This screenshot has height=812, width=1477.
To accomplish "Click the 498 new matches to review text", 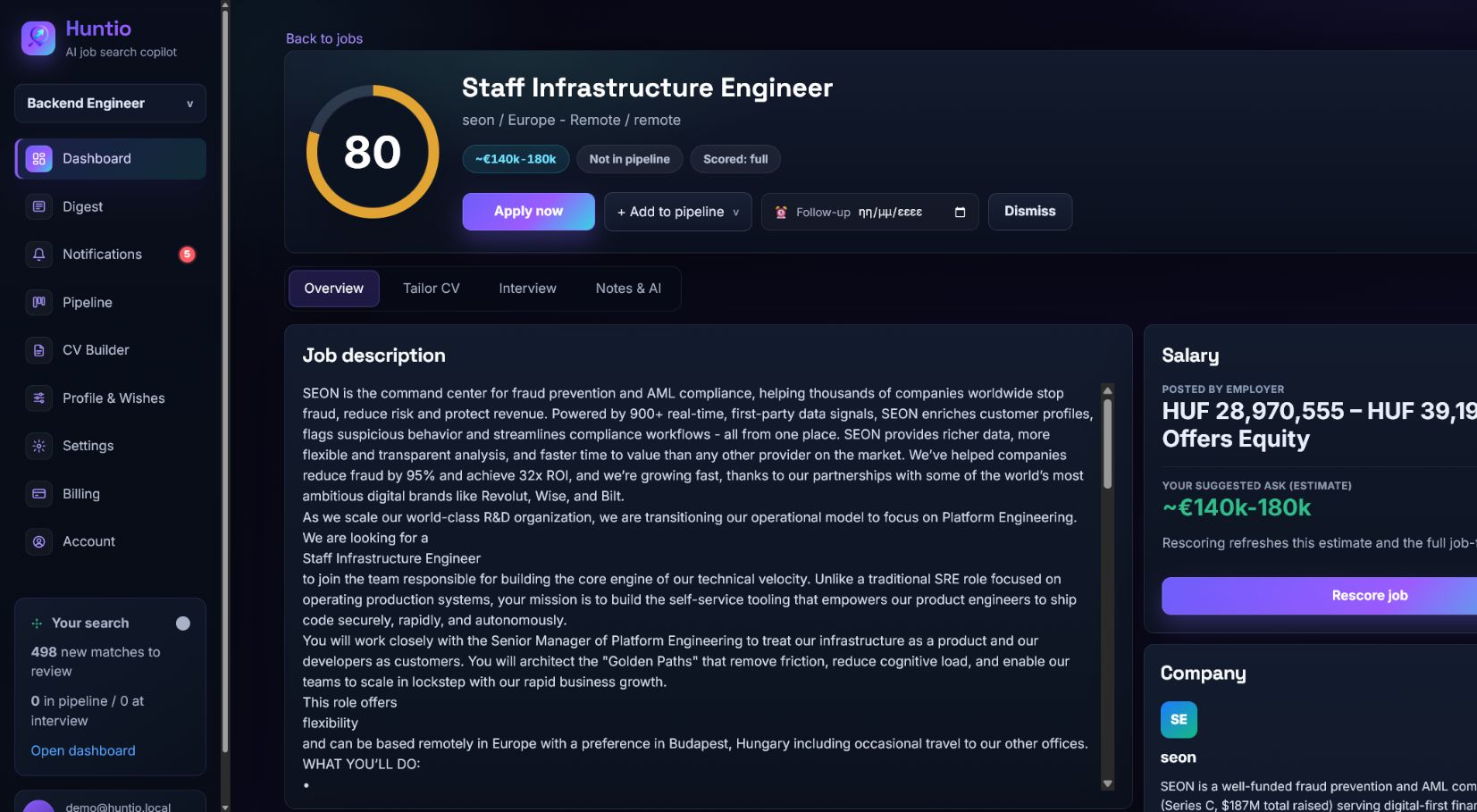I will click(x=96, y=662).
